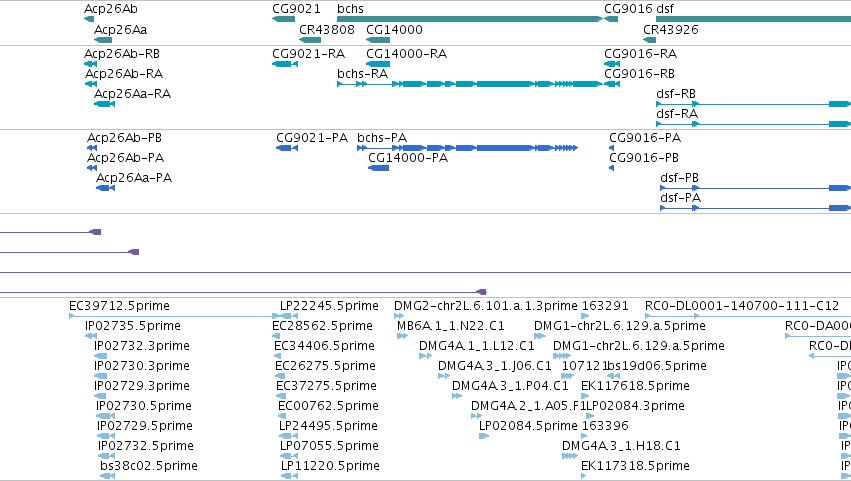This screenshot has height=481, width=851.
Task: Click the CG9016-RA transcript label
Action: 640,54
